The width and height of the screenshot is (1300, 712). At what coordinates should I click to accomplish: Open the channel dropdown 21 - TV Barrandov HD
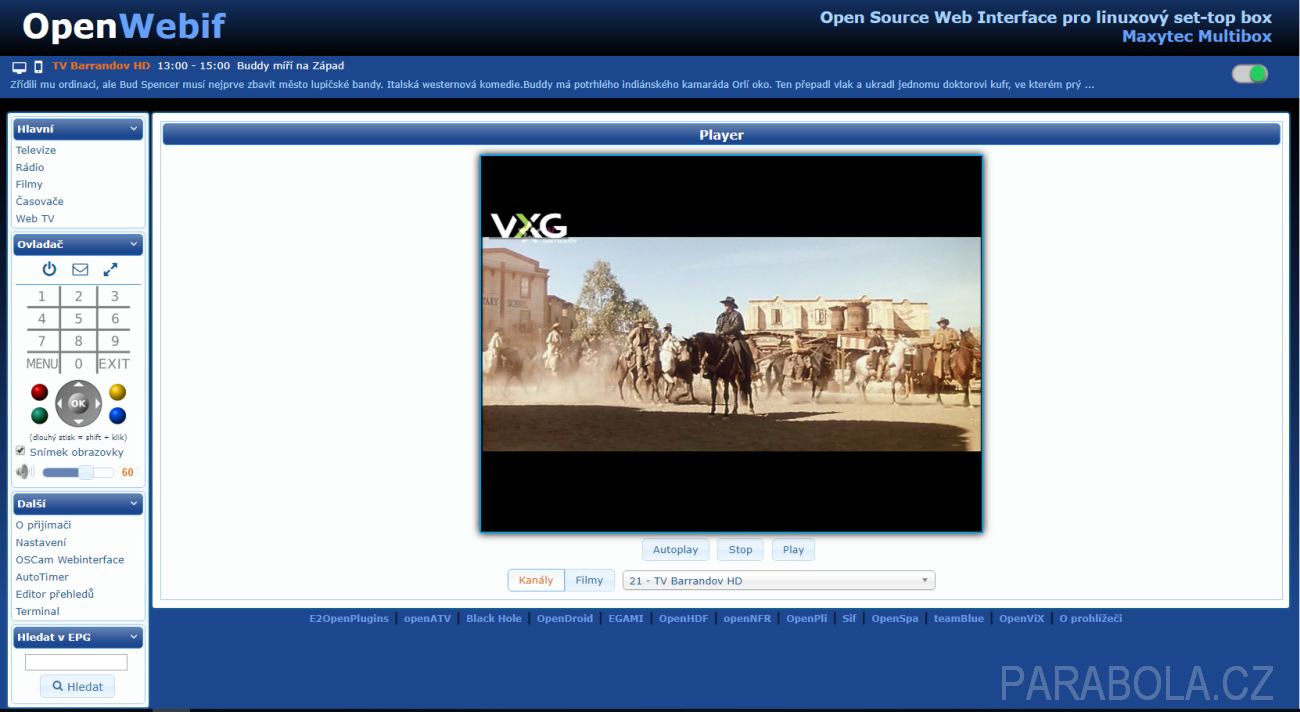[x=779, y=580]
